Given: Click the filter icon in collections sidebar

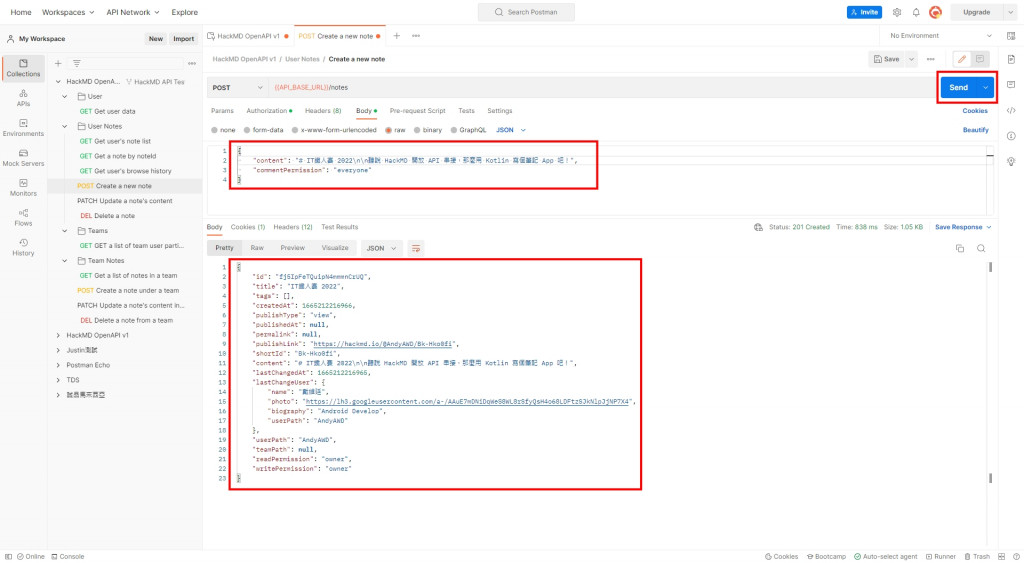Looking at the screenshot, I should (x=76, y=63).
